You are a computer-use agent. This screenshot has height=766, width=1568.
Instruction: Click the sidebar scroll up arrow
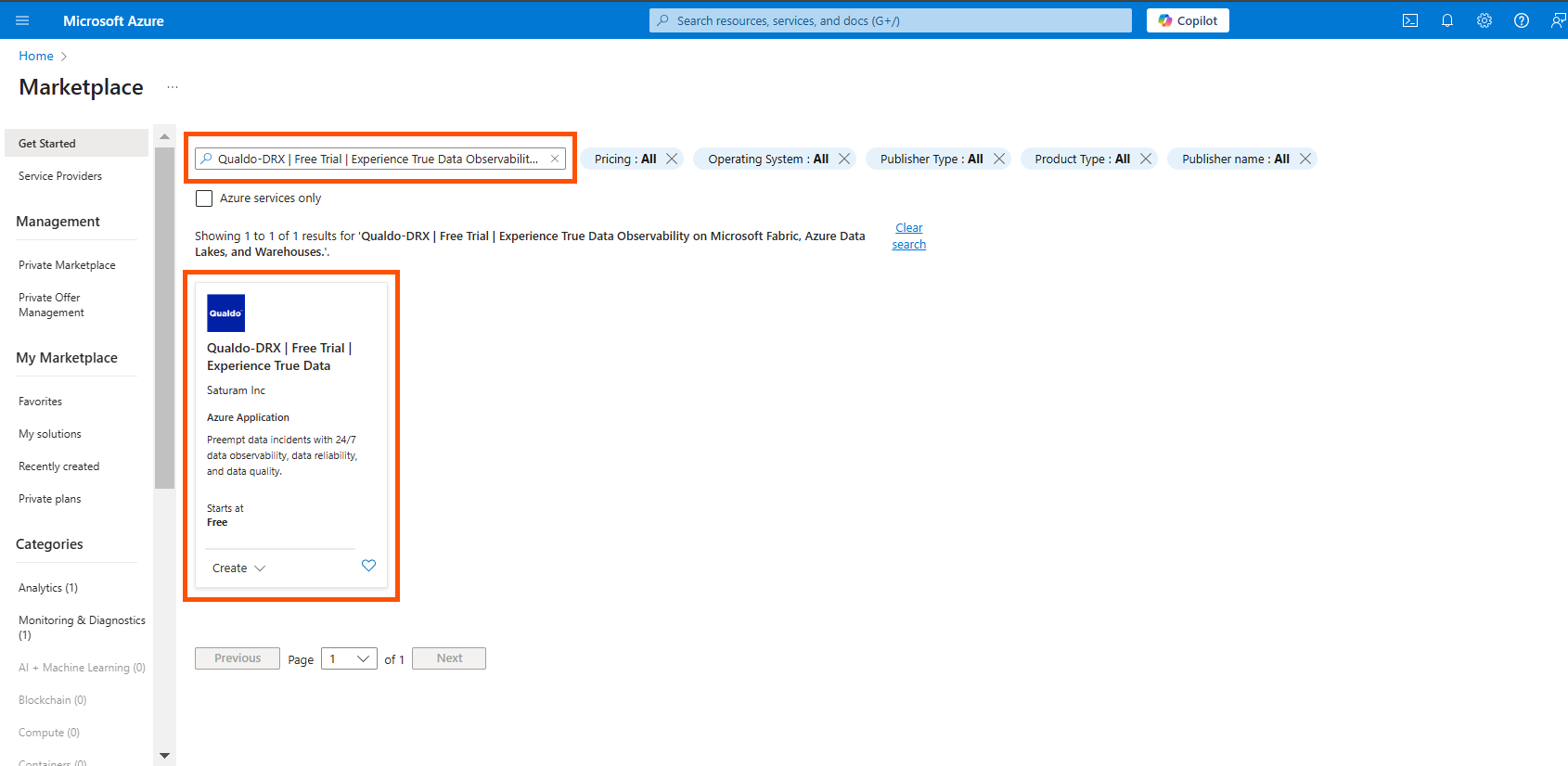coord(164,136)
